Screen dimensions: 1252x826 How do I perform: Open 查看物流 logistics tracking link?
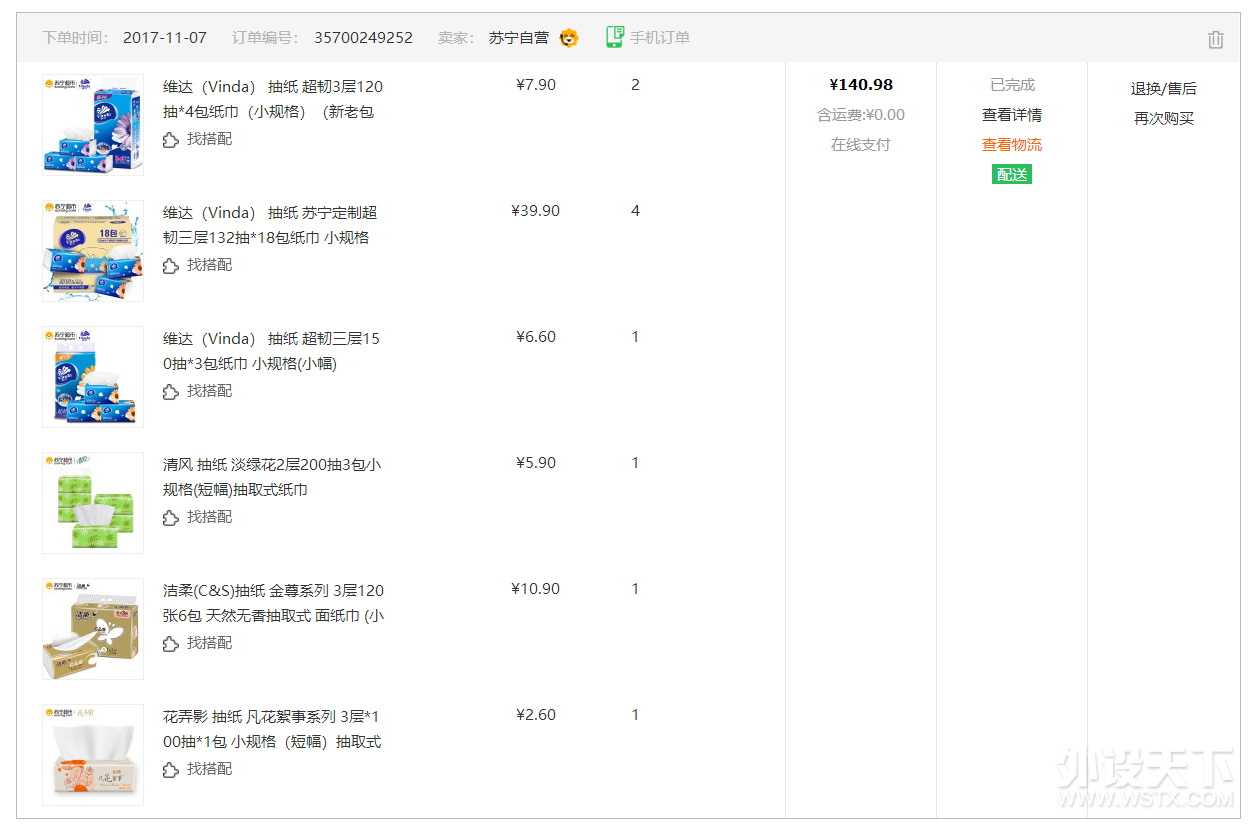(x=1011, y=145)
